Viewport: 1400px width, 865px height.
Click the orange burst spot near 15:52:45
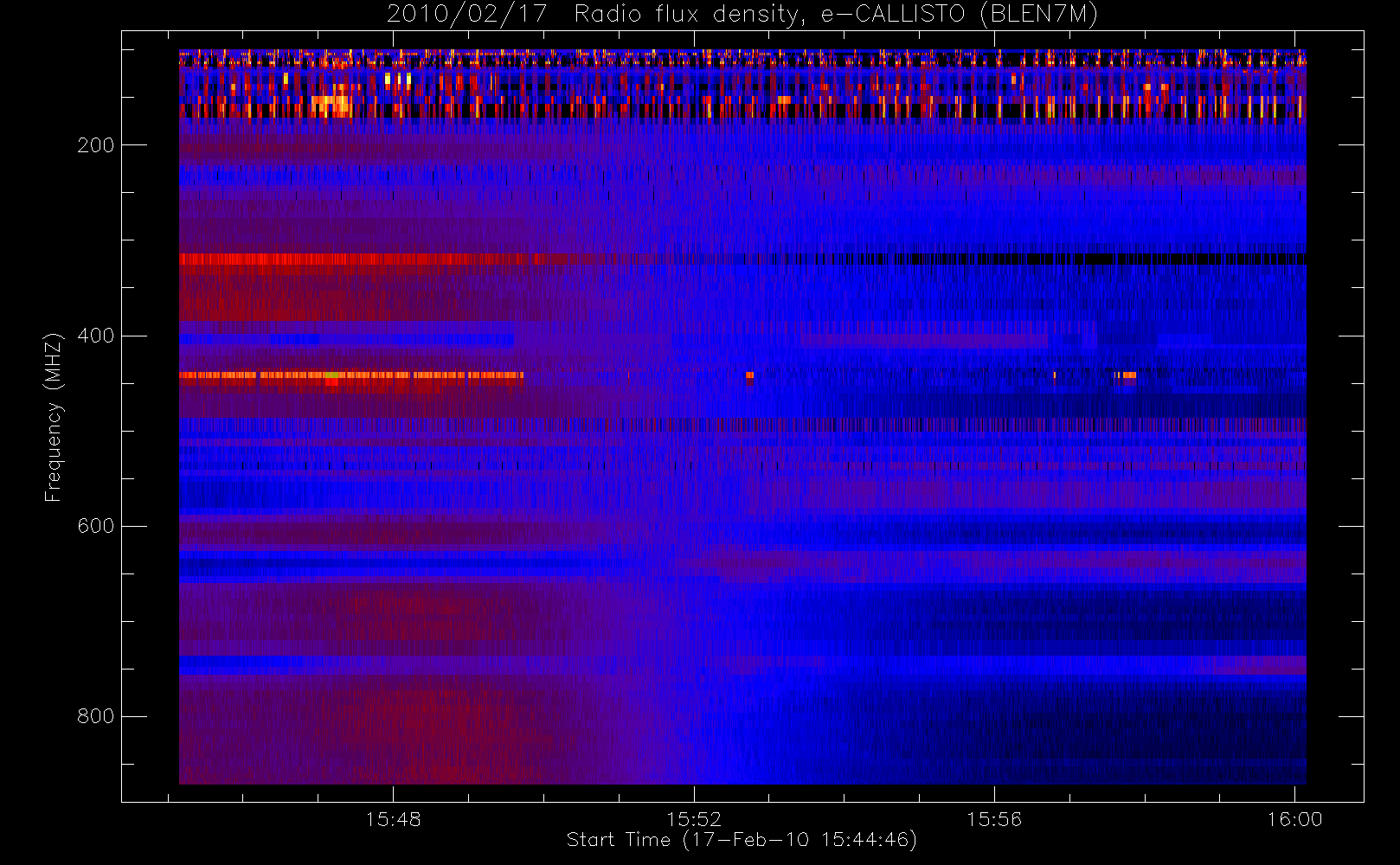749,375
